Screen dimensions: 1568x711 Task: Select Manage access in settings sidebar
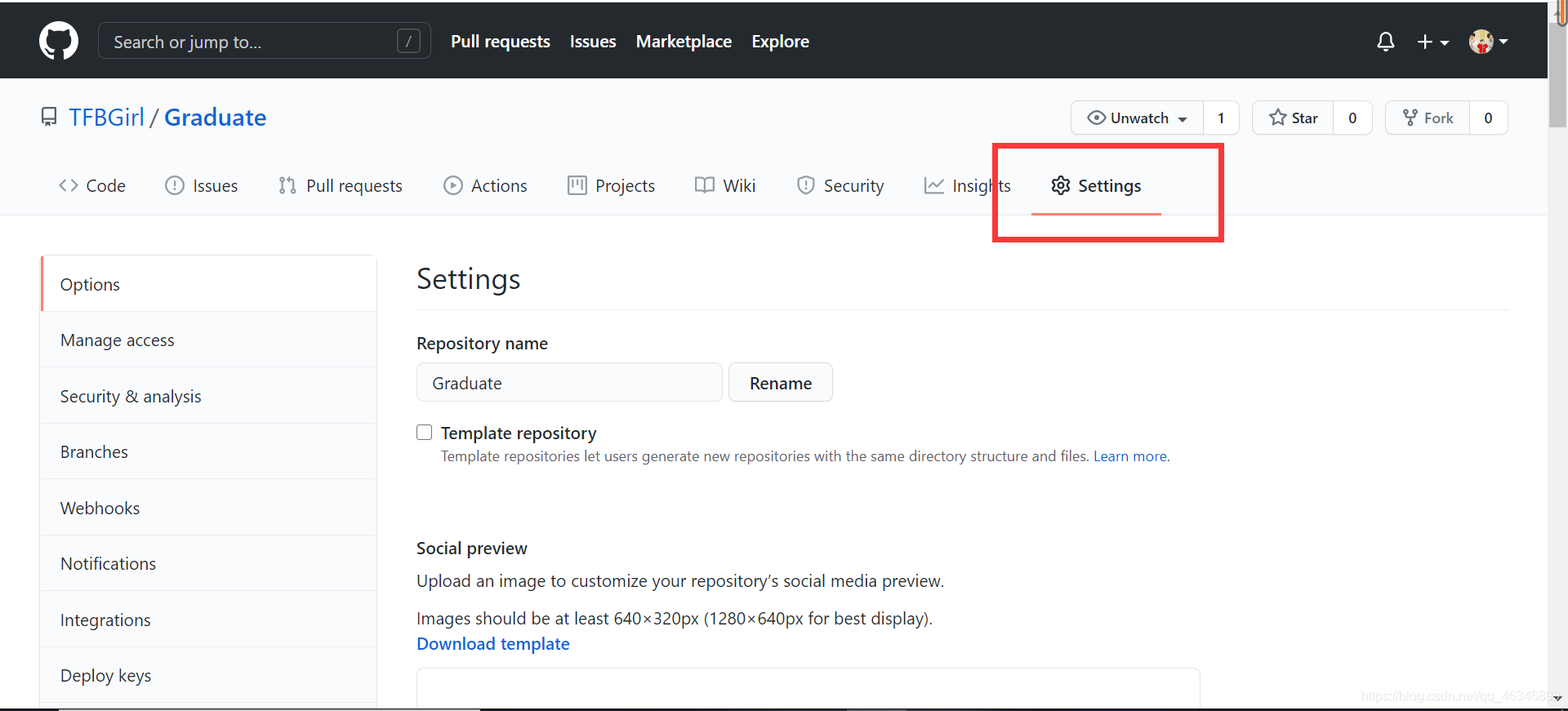[208, 340]
